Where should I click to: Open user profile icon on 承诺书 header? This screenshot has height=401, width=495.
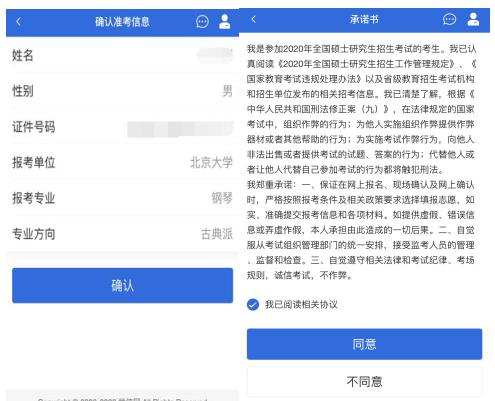[x=473, y=19]
